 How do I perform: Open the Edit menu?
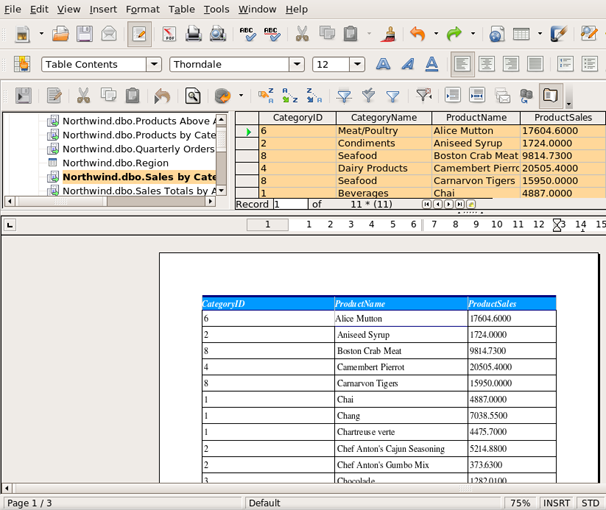(x=39, y=9)
